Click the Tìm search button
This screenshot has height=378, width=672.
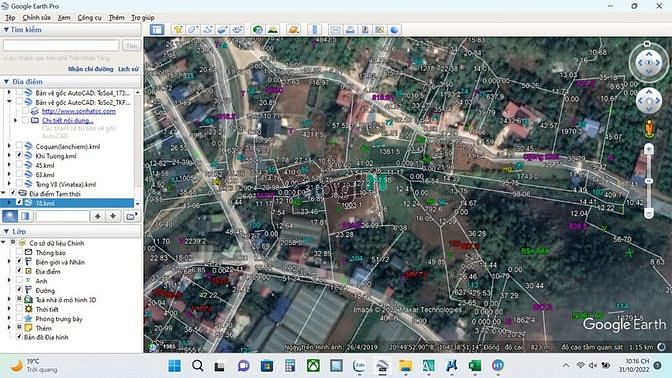131,45
